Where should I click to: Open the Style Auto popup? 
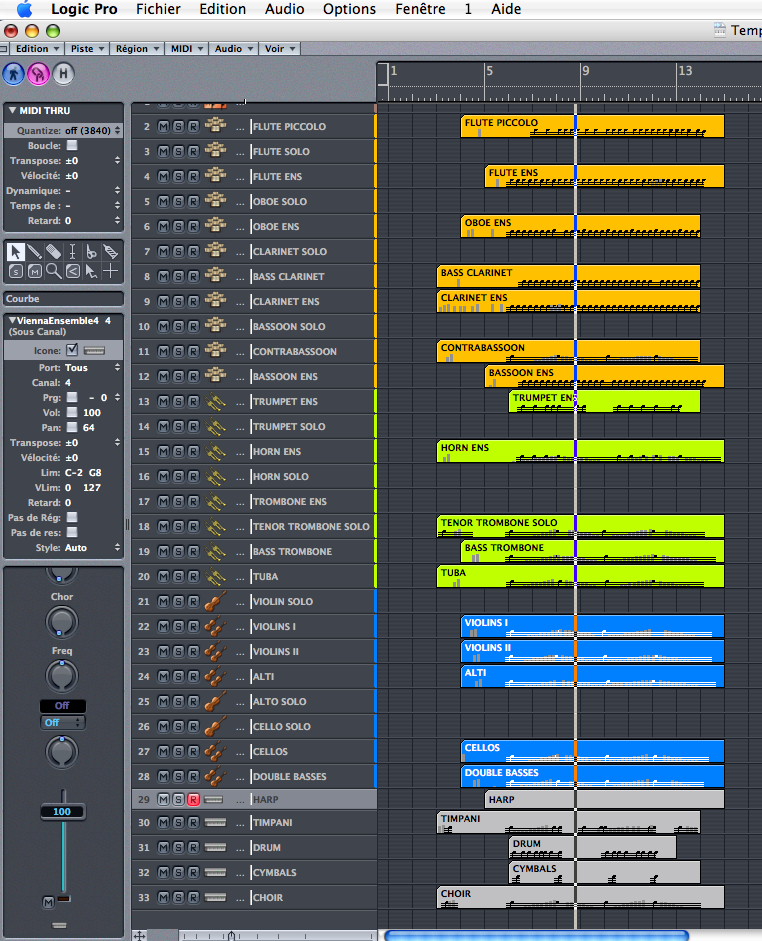coord(93,547)
